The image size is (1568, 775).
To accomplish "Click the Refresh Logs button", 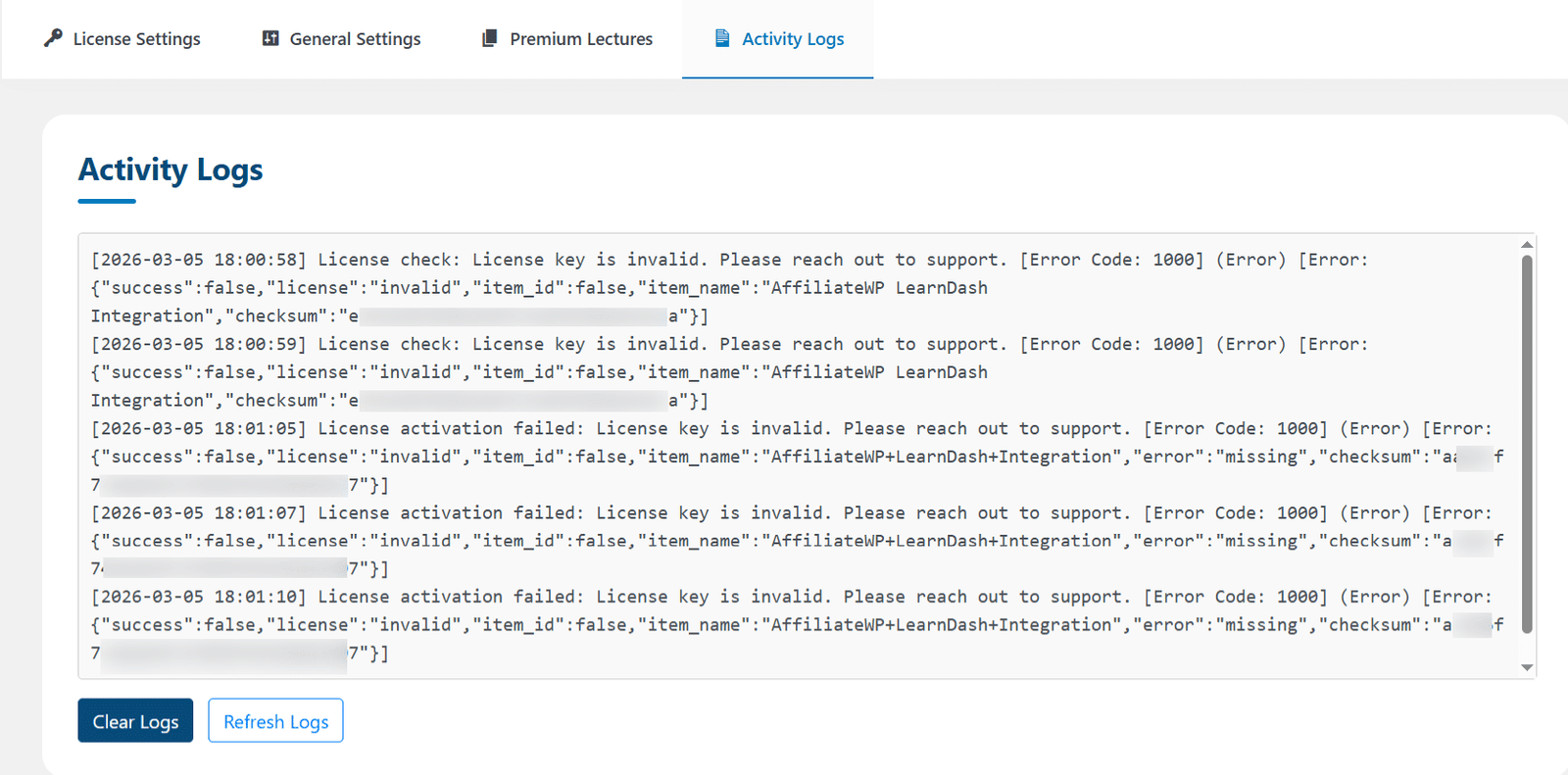I will 275,721.
